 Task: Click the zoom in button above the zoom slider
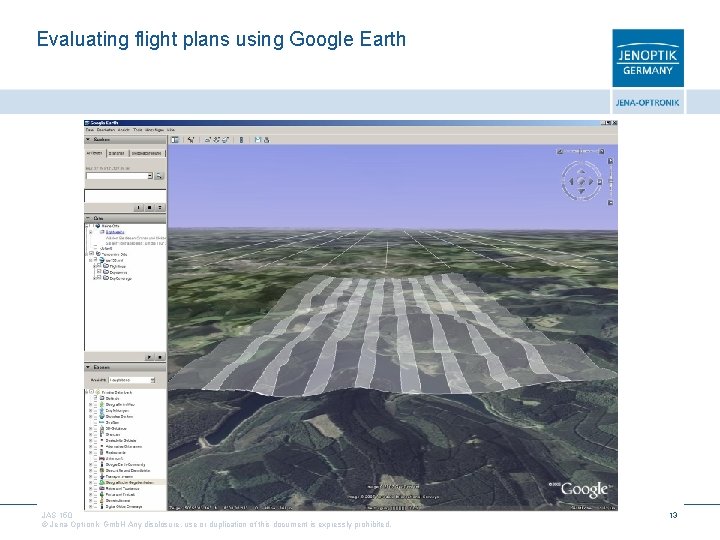[611, 161]
